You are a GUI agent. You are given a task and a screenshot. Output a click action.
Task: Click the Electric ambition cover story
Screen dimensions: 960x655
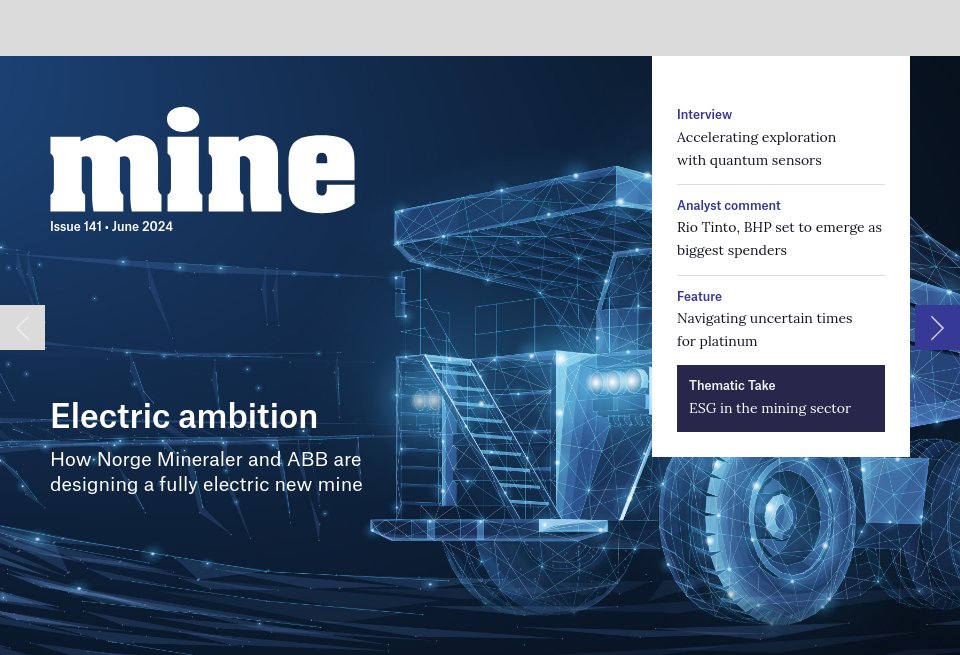pyautogui.click(x=183, y=415)
